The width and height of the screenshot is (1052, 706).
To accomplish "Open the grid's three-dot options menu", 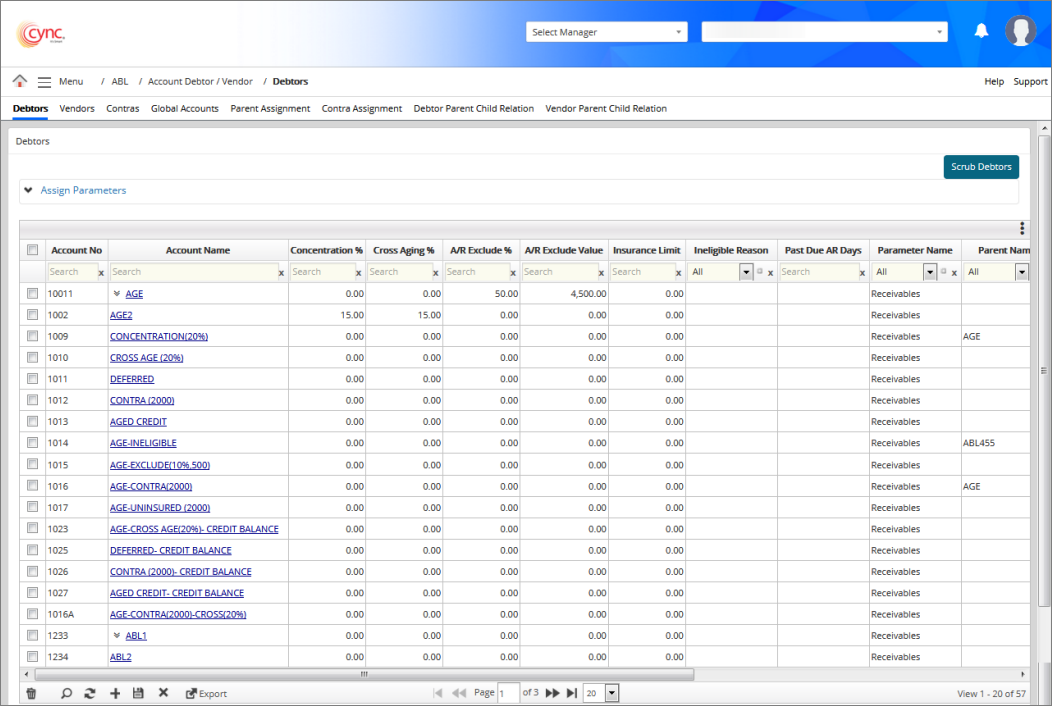I will (x=1021, y=229).
